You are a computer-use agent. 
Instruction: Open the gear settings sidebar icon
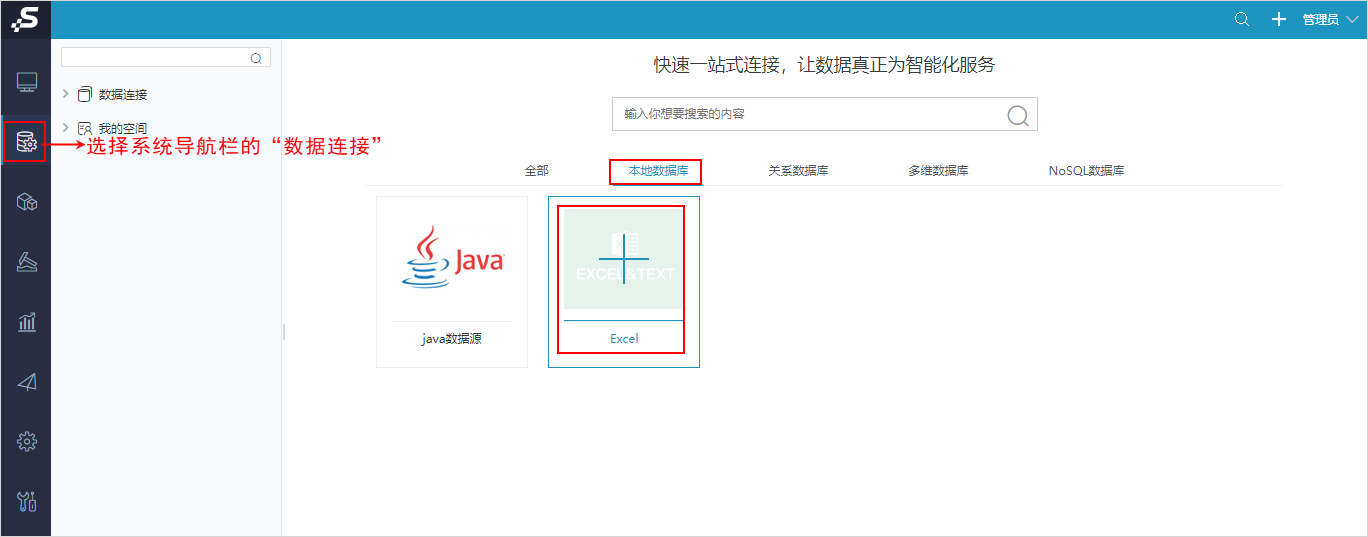(27, 441)
